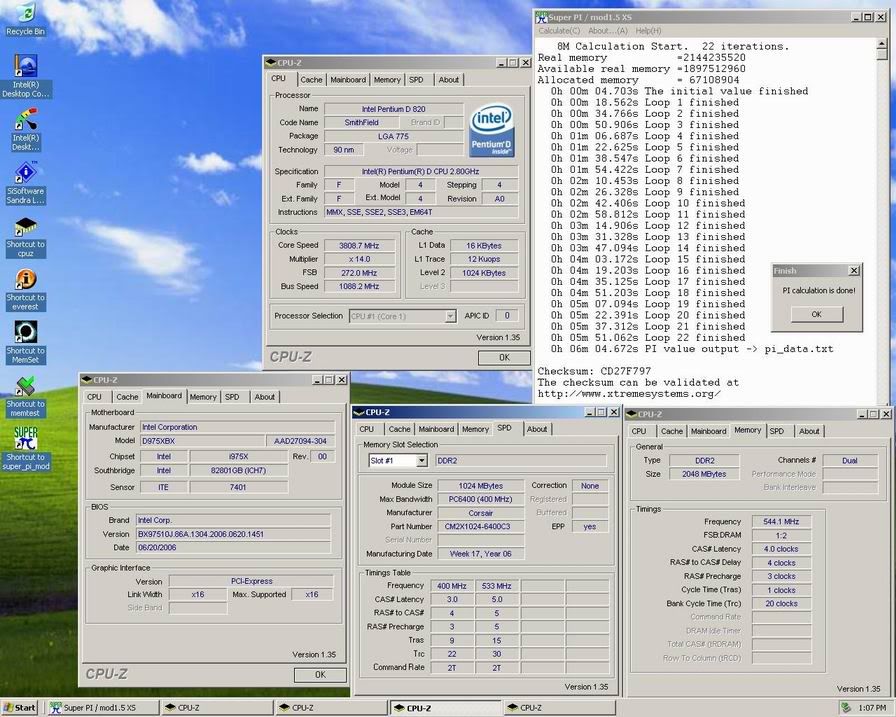Screen dimensions: 896x717
Task: Click the Windows Start button
Action: [20, 707]
